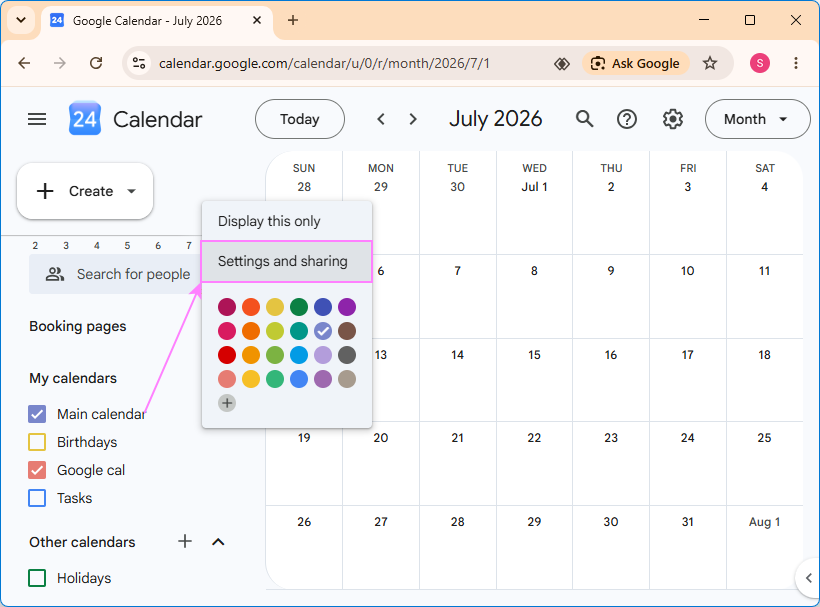Pick the brown swatch in the second row
This screenshot has width=820, height=607.
point(347,331)
